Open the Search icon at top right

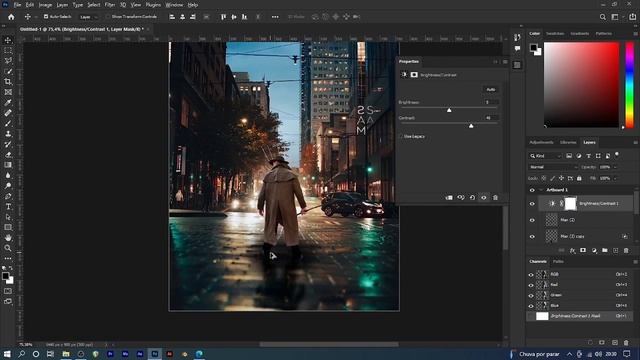[602, 17]
